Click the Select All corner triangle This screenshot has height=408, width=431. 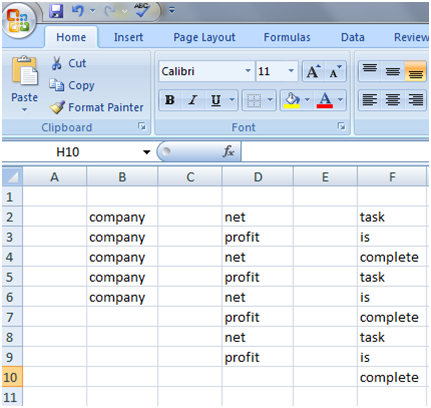tap(13, 177)
